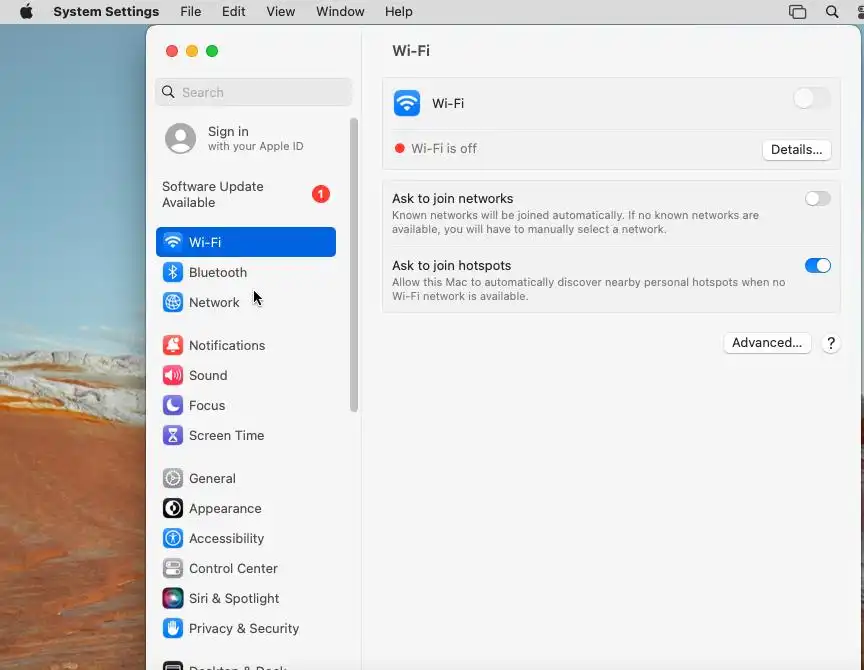The width and height of the screenshot is (864, 670).
Task: Click the red Software Update badge
Action: click(321, 194)
